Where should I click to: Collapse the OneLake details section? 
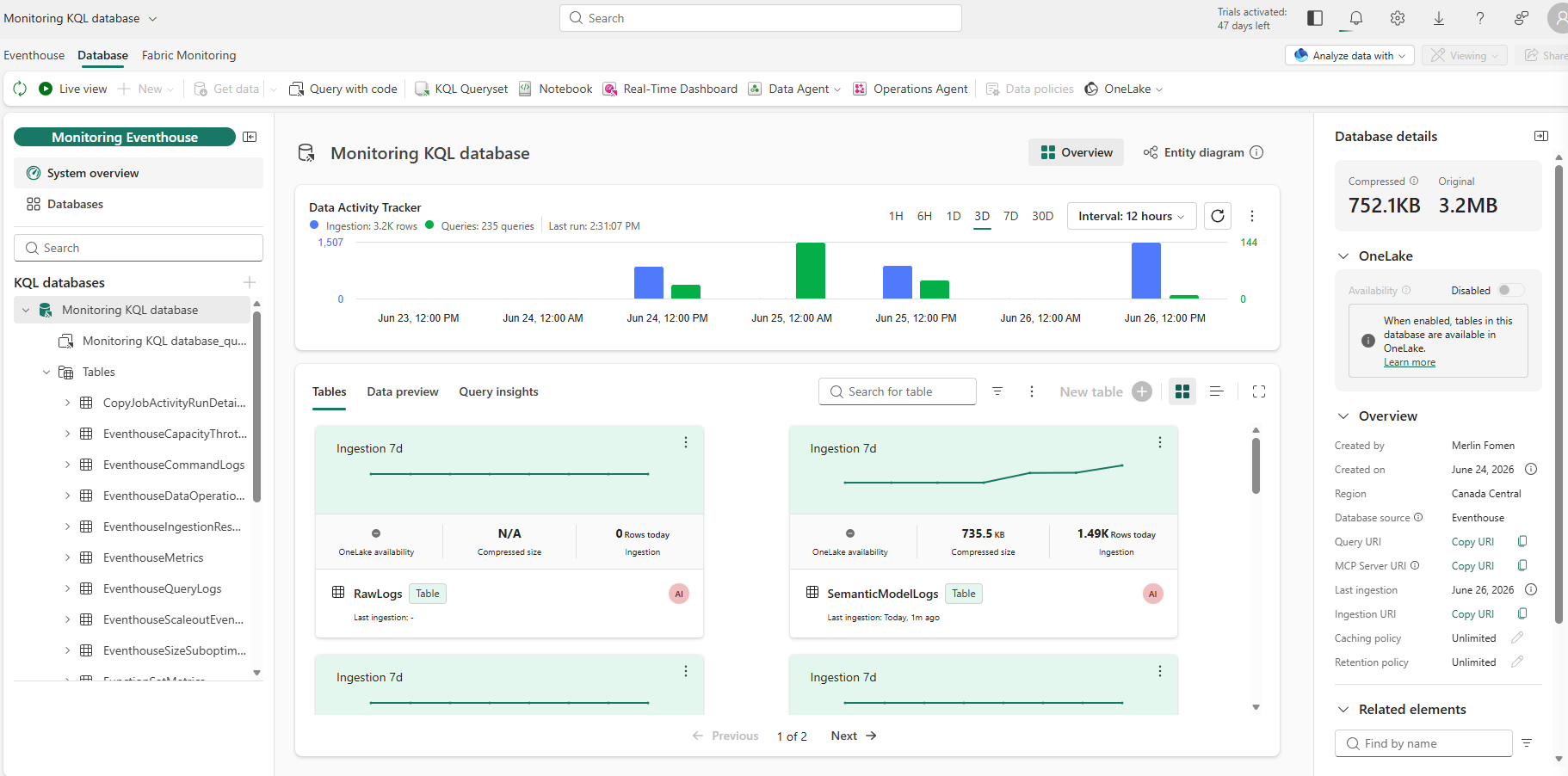(1343, 256)
